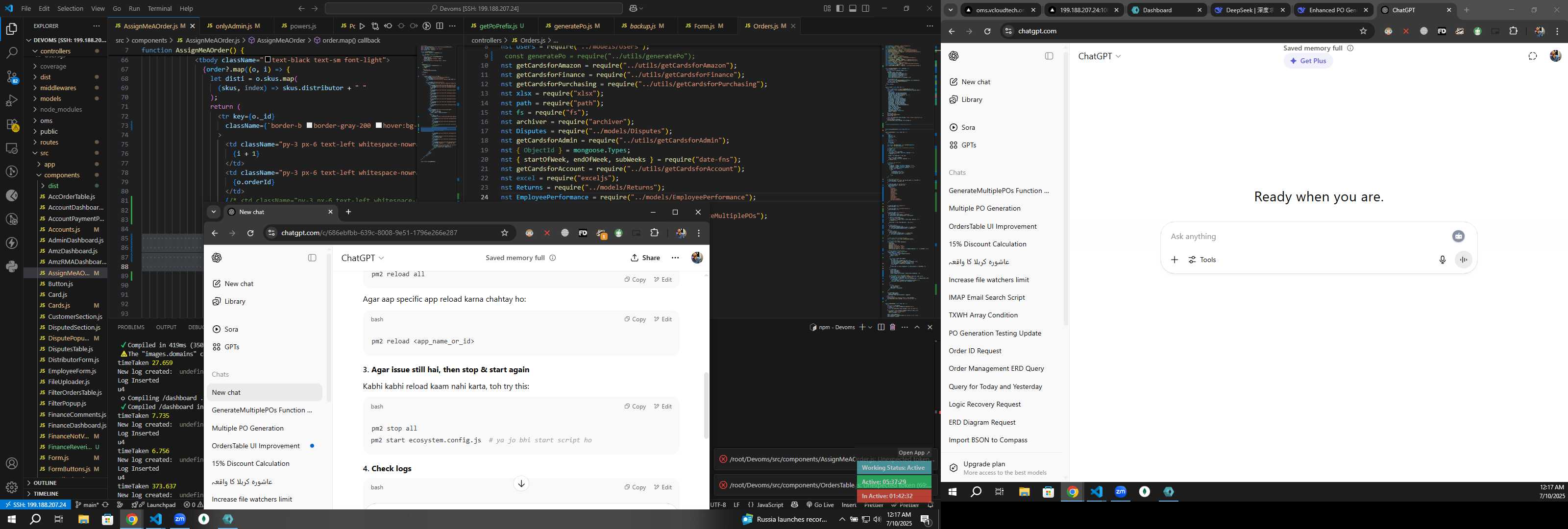1568x529 pixels.
Task: Open the Windows Start menu
Action: (11, 519)
